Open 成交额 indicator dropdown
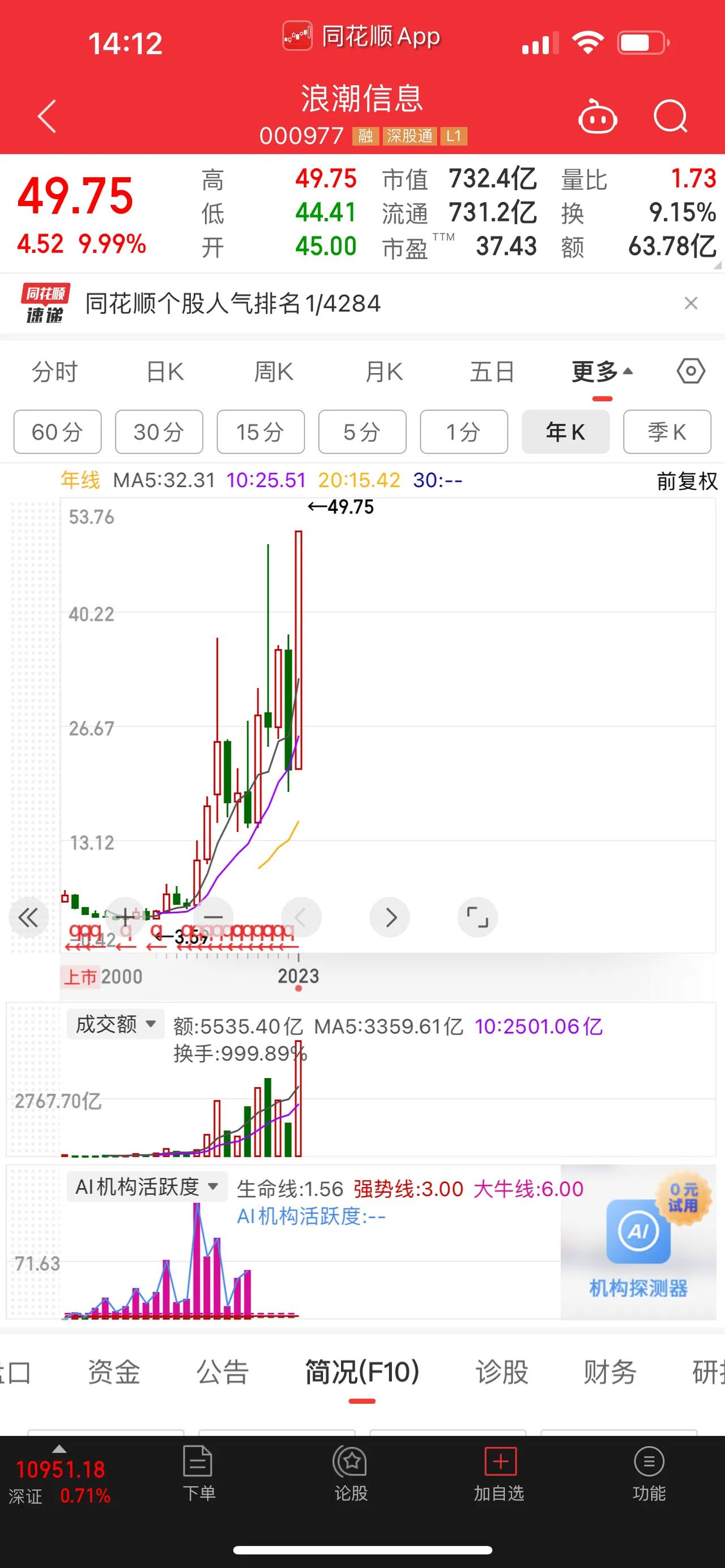The height and width of the screenshot is (1568, 725). coord(115,1024)
